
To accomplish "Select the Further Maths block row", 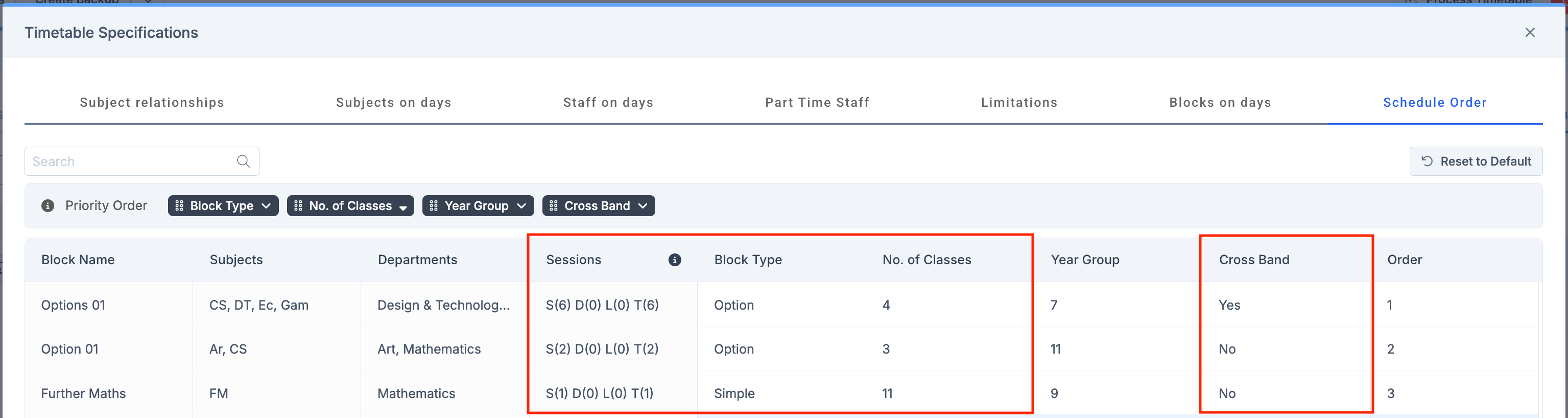I will 83,393.
